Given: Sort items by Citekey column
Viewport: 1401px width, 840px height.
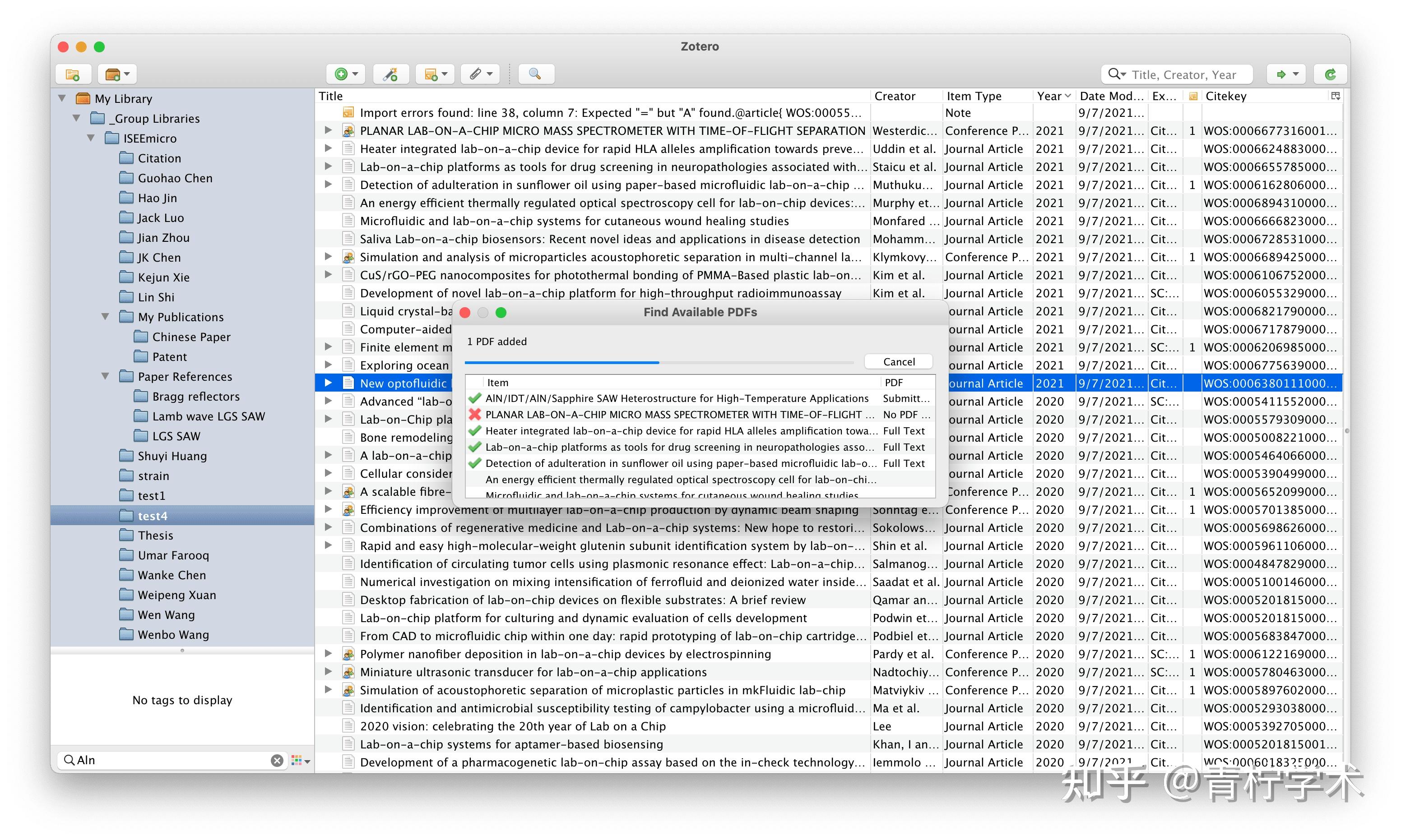Looking at the screenshot, I should point(1266,96).
